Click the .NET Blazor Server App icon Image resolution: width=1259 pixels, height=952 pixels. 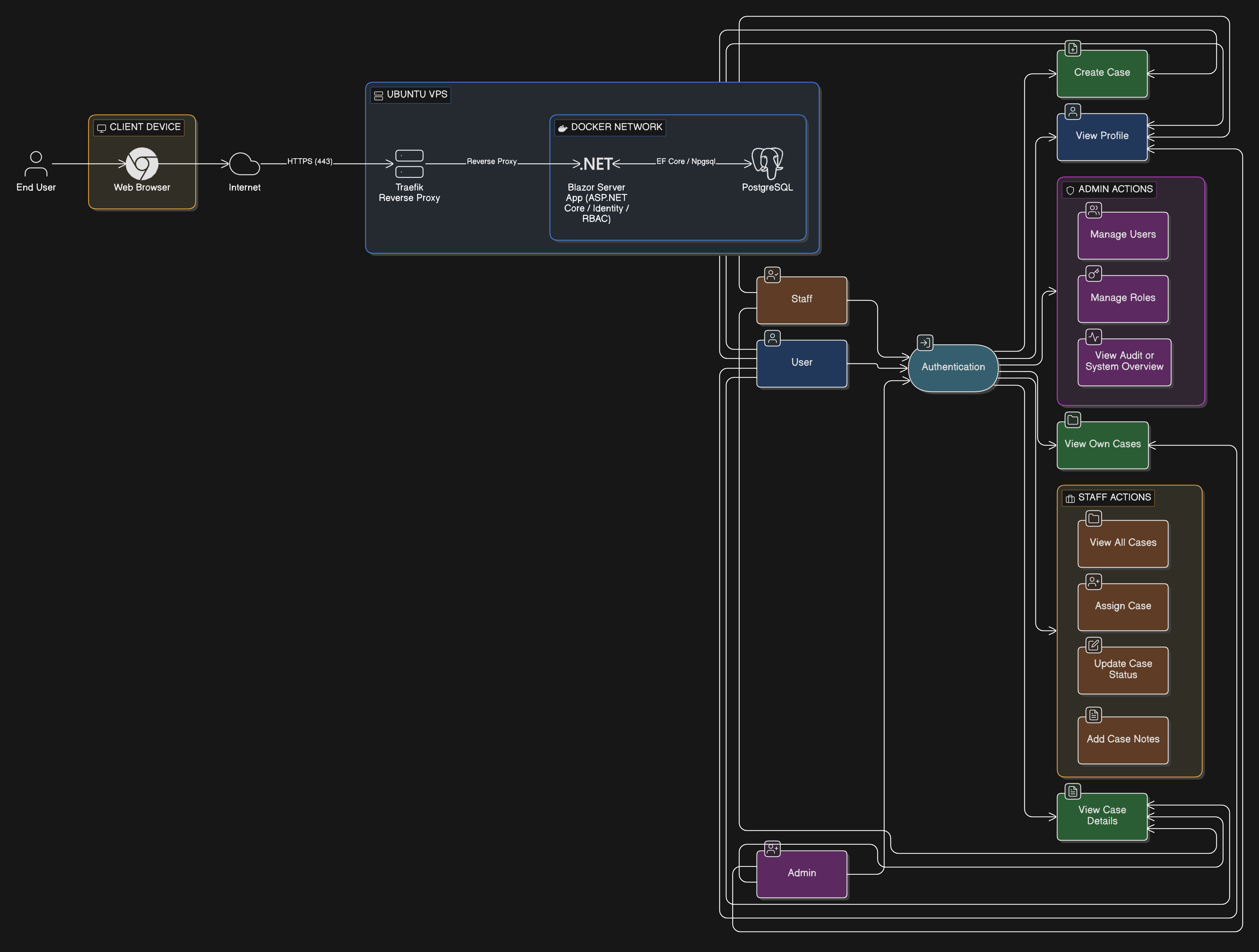596,164
